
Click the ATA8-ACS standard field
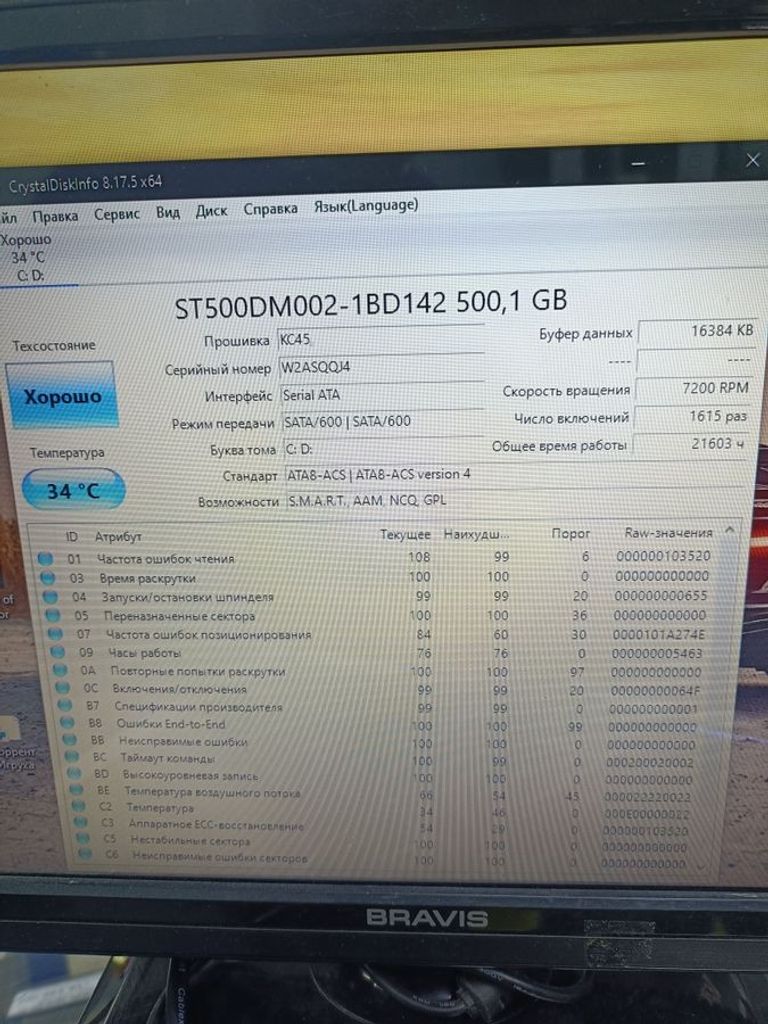(515, 475)
